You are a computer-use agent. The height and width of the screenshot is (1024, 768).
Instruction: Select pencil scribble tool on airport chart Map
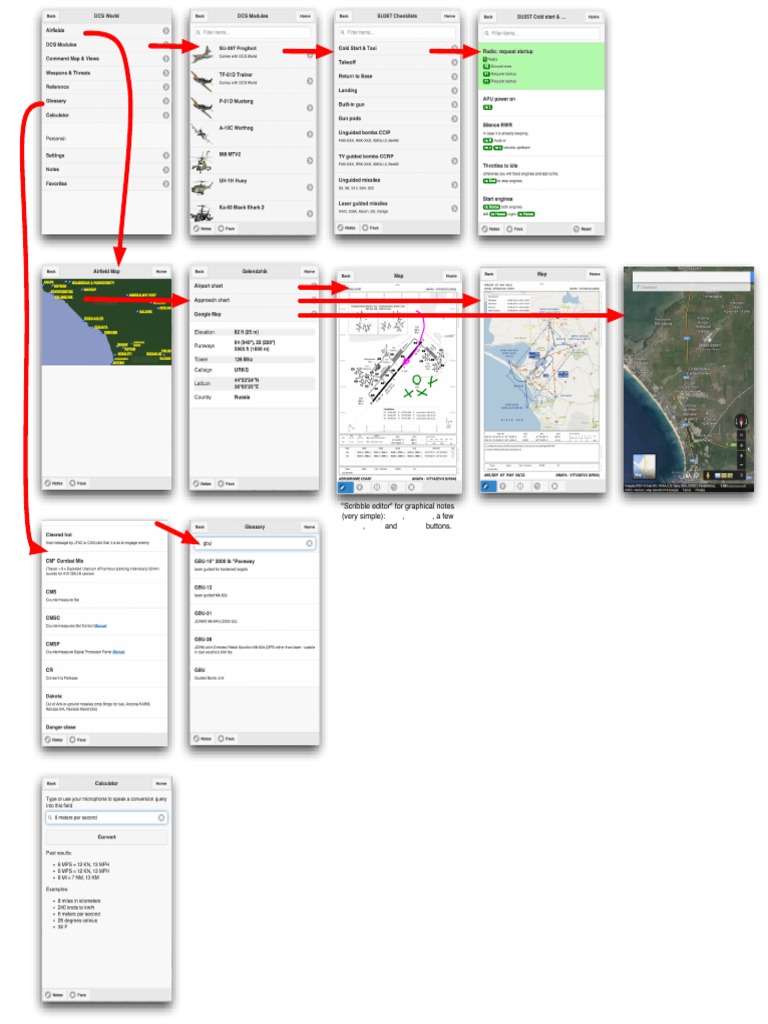(343, 487)
